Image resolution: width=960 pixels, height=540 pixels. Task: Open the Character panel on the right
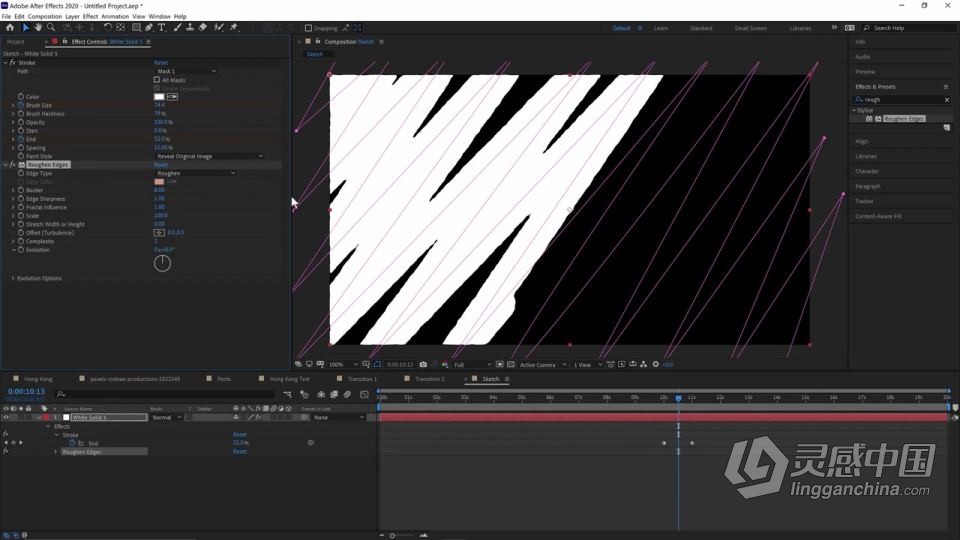pyautogui.click(x=866, y=171)
